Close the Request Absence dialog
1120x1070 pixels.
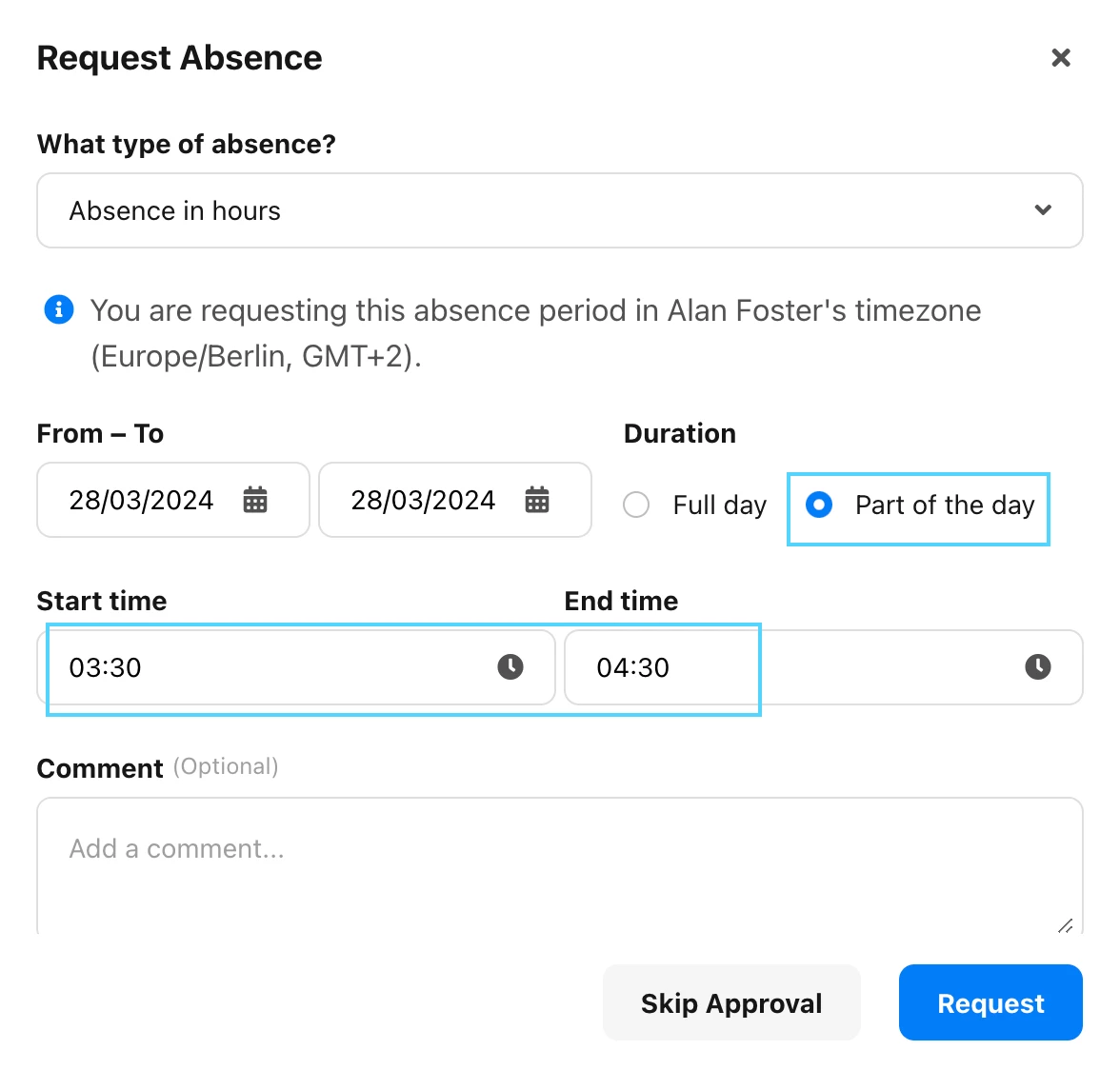(x=1061, y=58)
